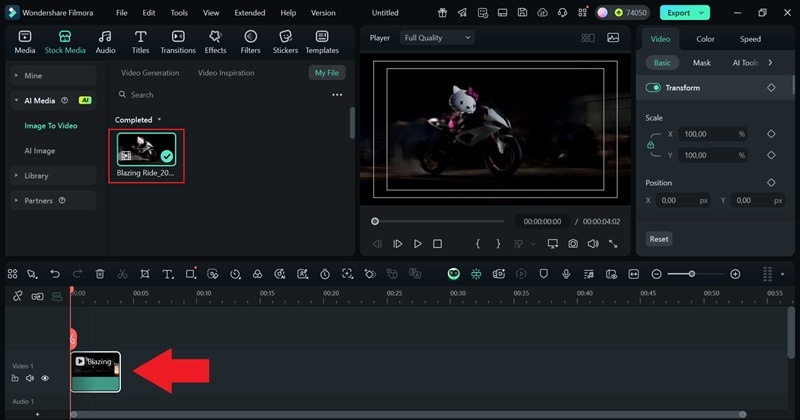
Task: Click the camera snapshot icon
Action: coord(573,244)
